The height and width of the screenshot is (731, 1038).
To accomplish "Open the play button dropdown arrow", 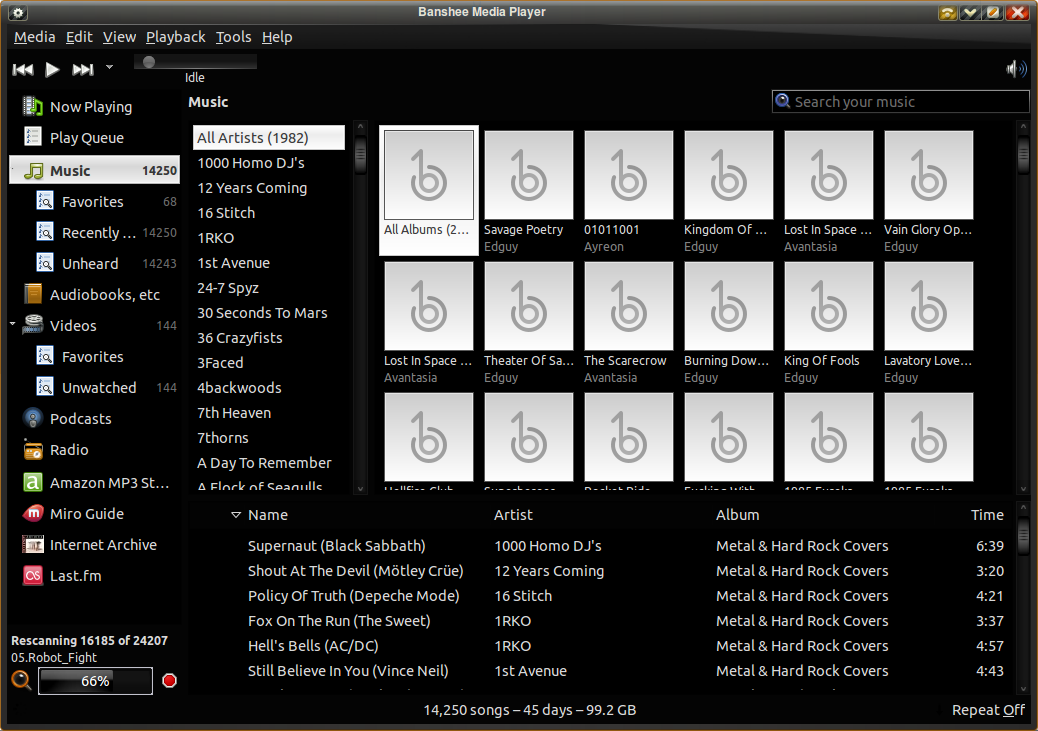I will [x=109, y=66].
